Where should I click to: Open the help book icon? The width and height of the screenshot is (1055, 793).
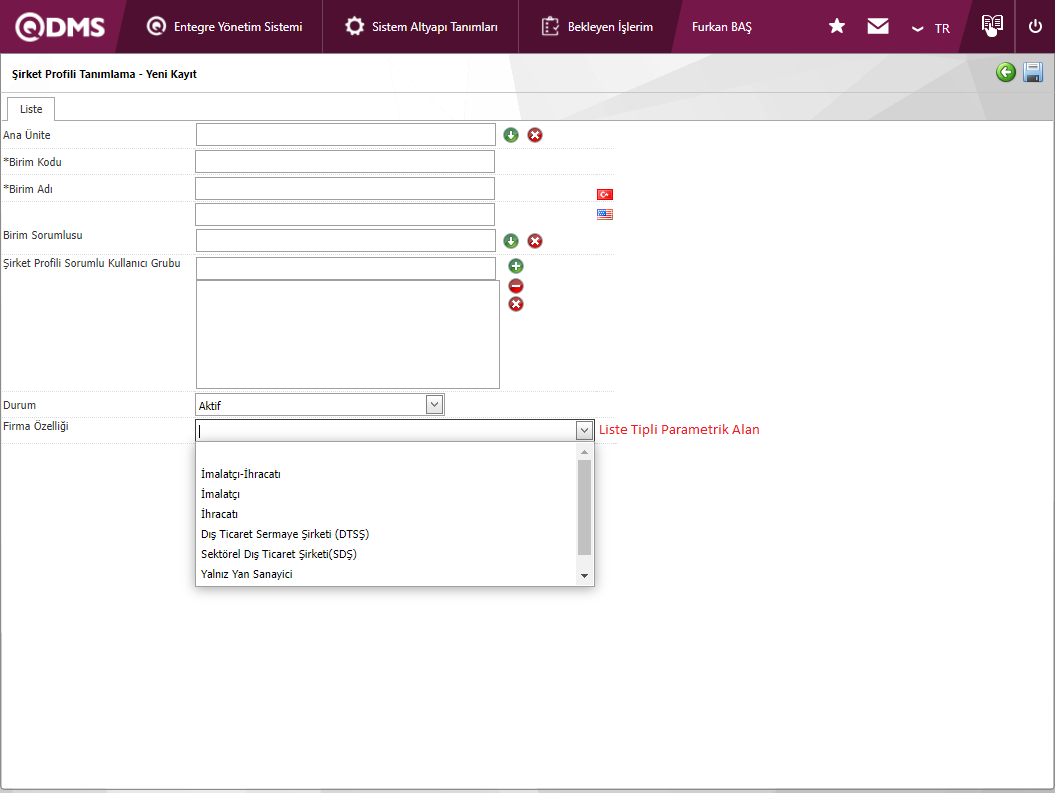(991, 26)
